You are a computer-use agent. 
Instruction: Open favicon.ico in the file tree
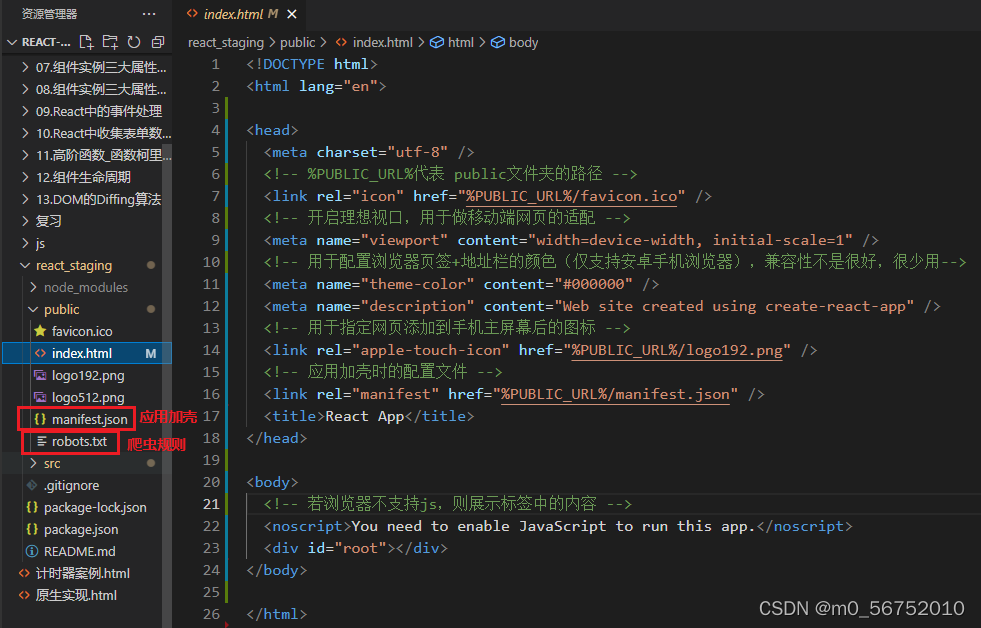[x=82, y=331]
